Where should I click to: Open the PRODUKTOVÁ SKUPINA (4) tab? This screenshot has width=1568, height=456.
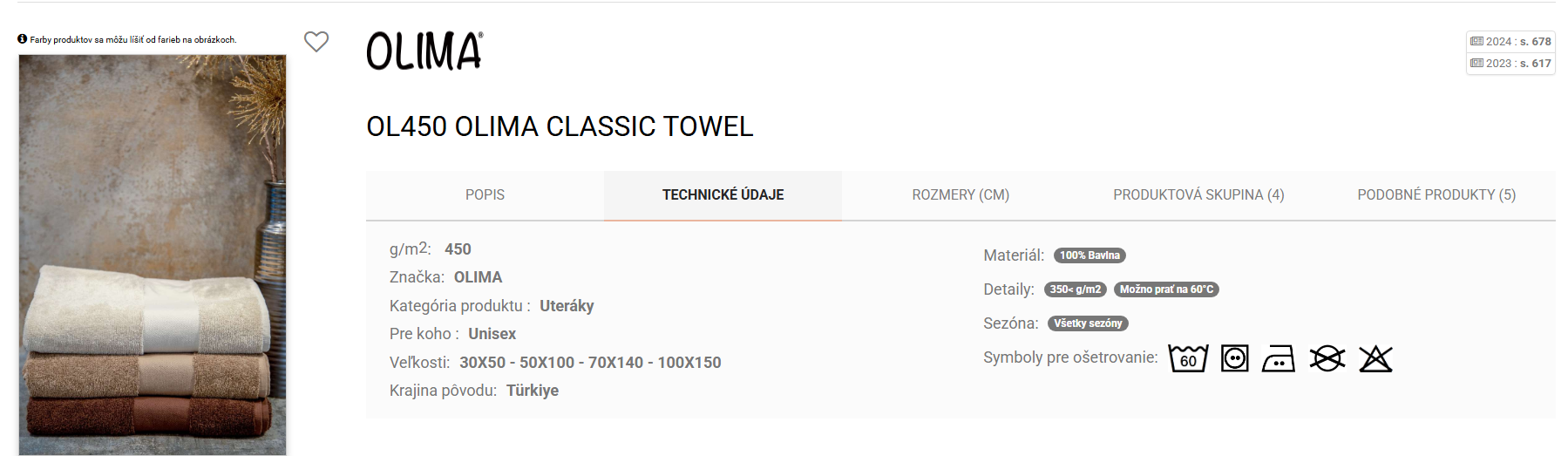(x=1198, y=195)
